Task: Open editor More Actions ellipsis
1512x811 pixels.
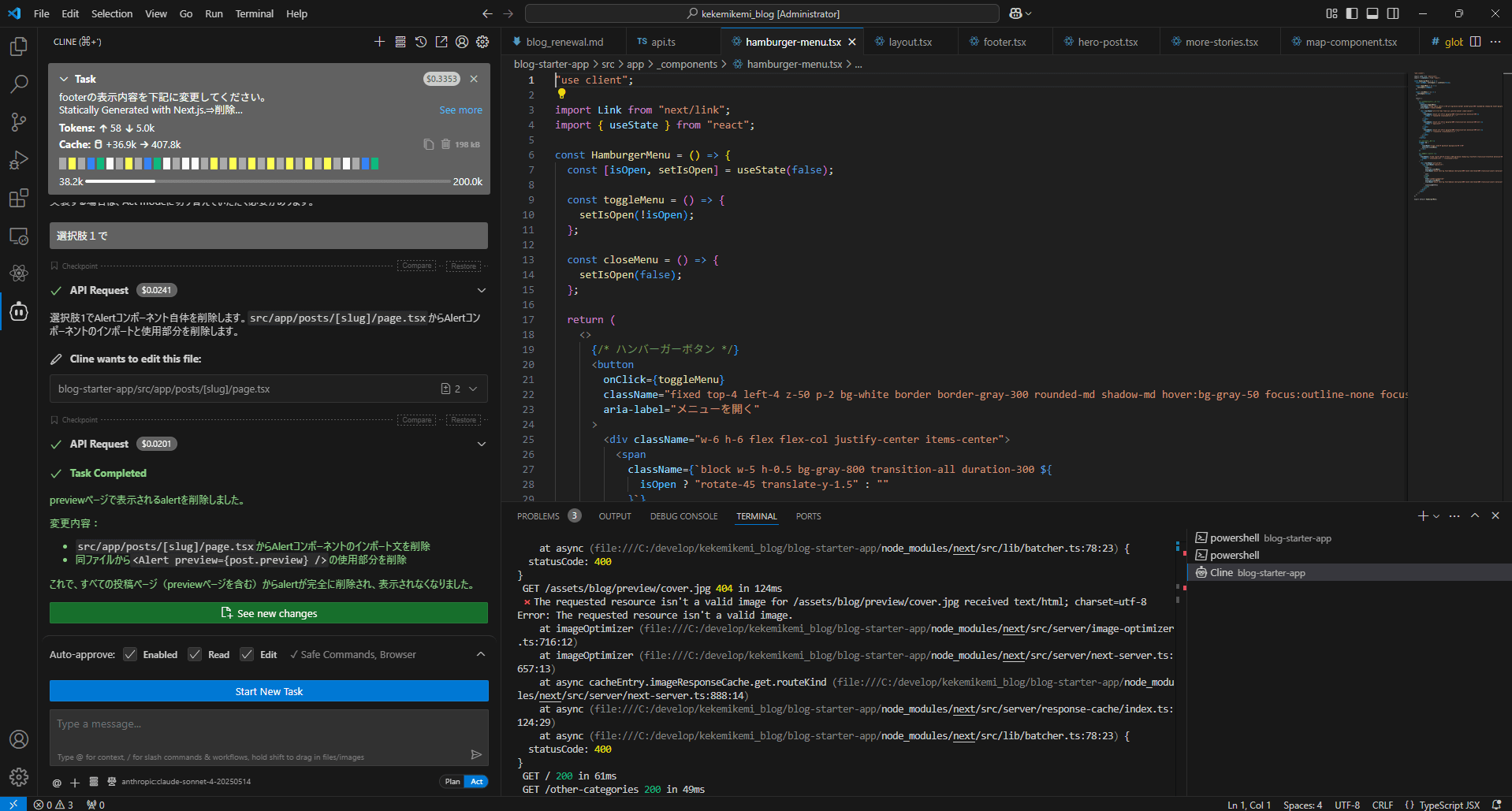Action: pyautogui.click(x=1495, y=42)
